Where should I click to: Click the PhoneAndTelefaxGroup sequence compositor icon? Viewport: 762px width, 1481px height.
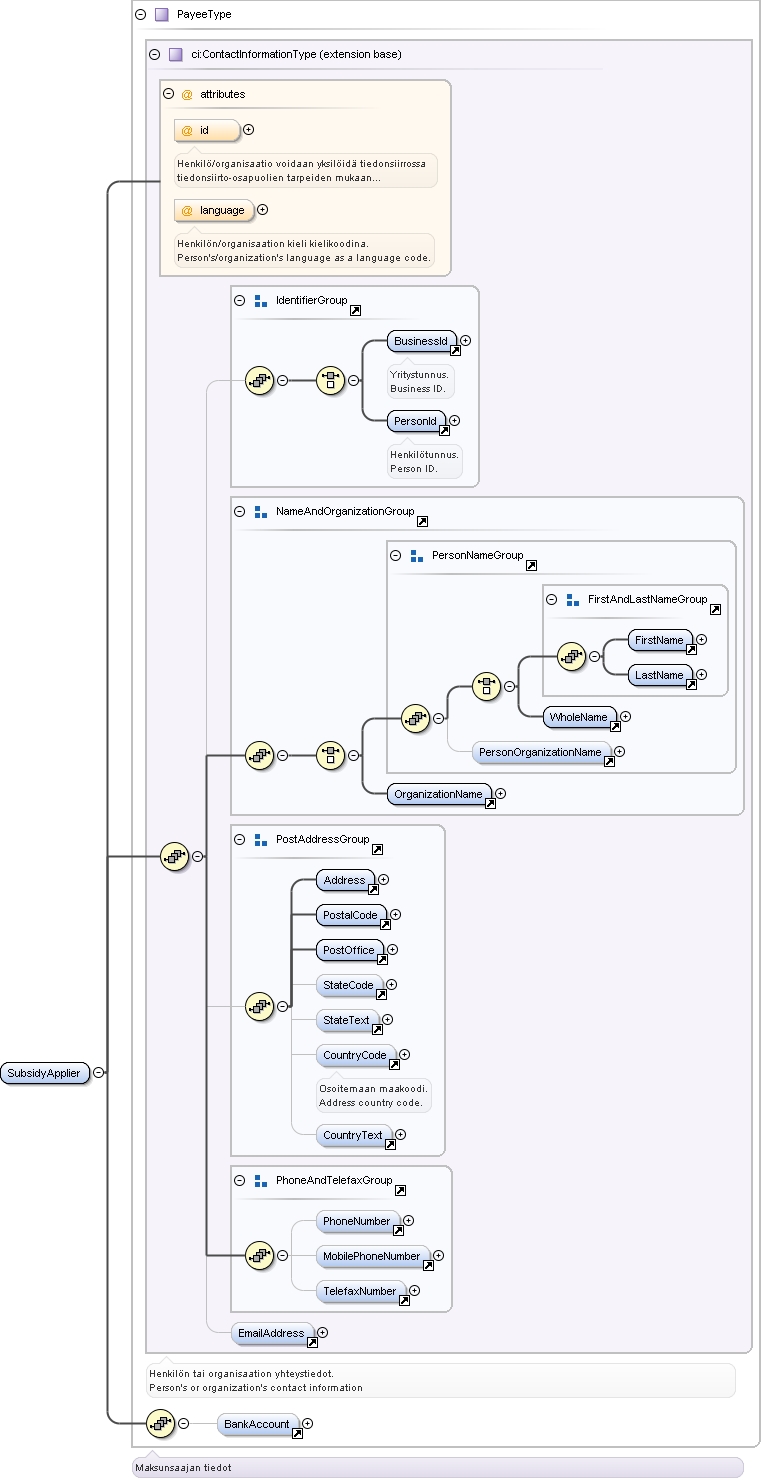260,1255
